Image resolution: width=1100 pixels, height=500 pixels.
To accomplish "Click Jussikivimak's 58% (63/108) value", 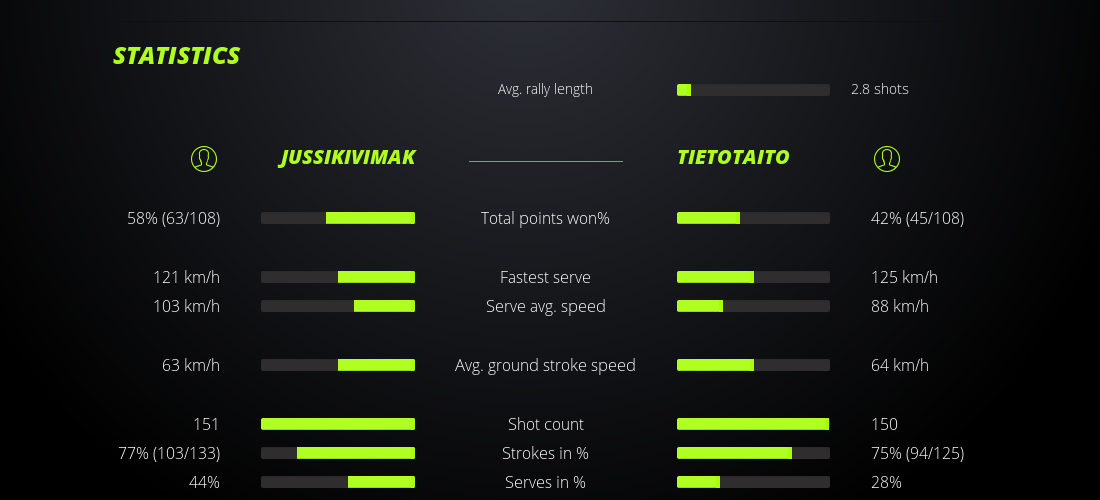I will [x=174, y=218].
